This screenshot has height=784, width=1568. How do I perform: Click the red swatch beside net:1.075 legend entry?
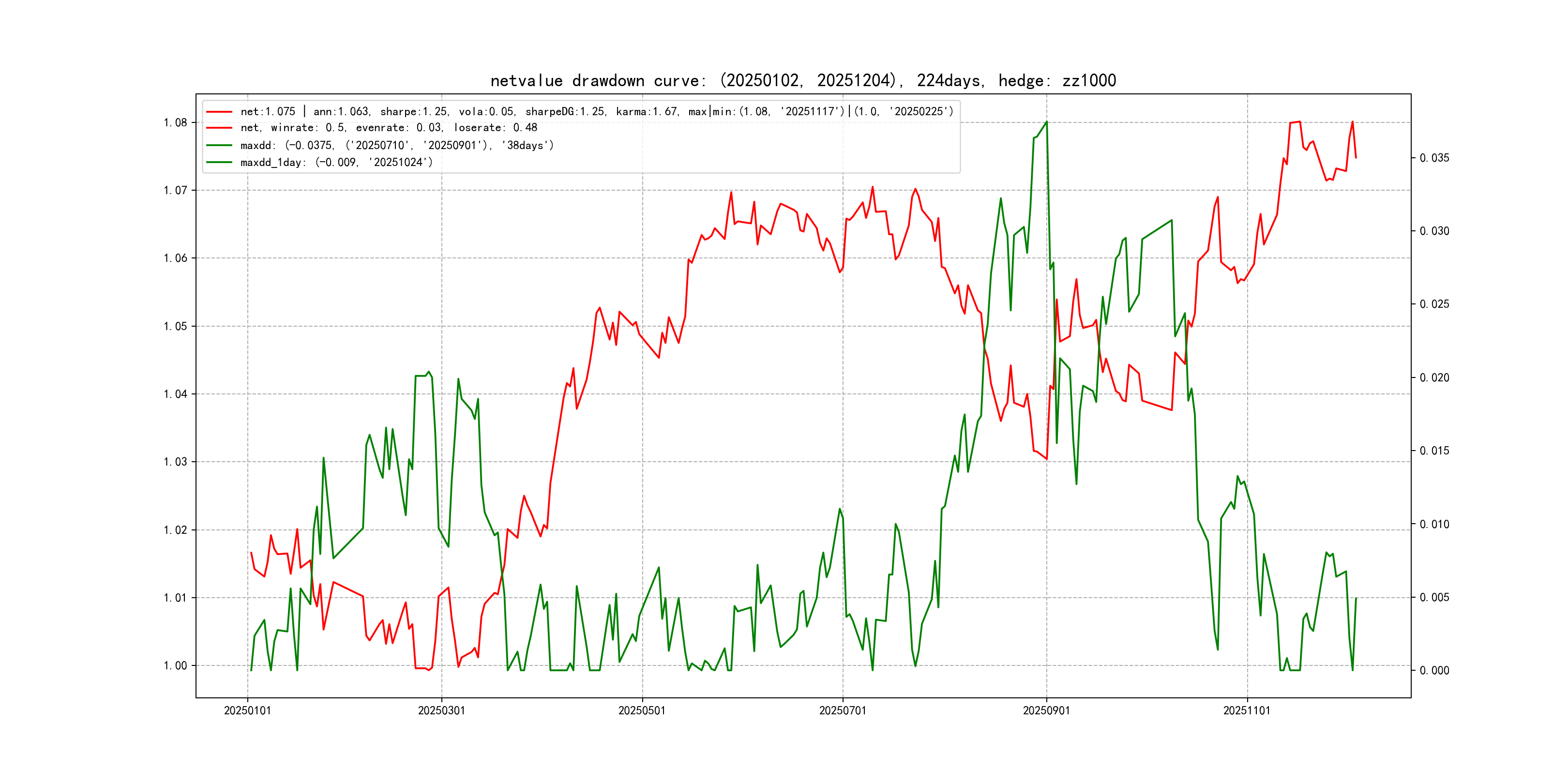click(x=219, y=112)
